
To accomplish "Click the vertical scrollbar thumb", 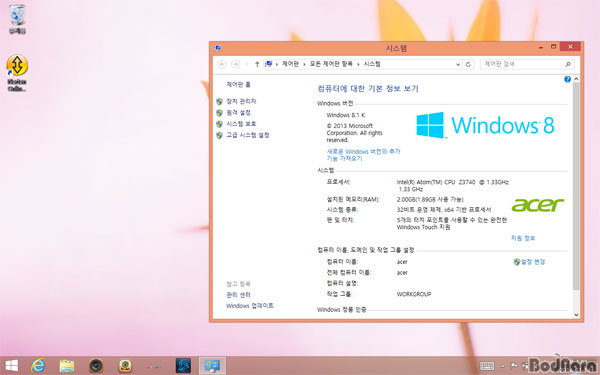I will (x=576, y=186).
